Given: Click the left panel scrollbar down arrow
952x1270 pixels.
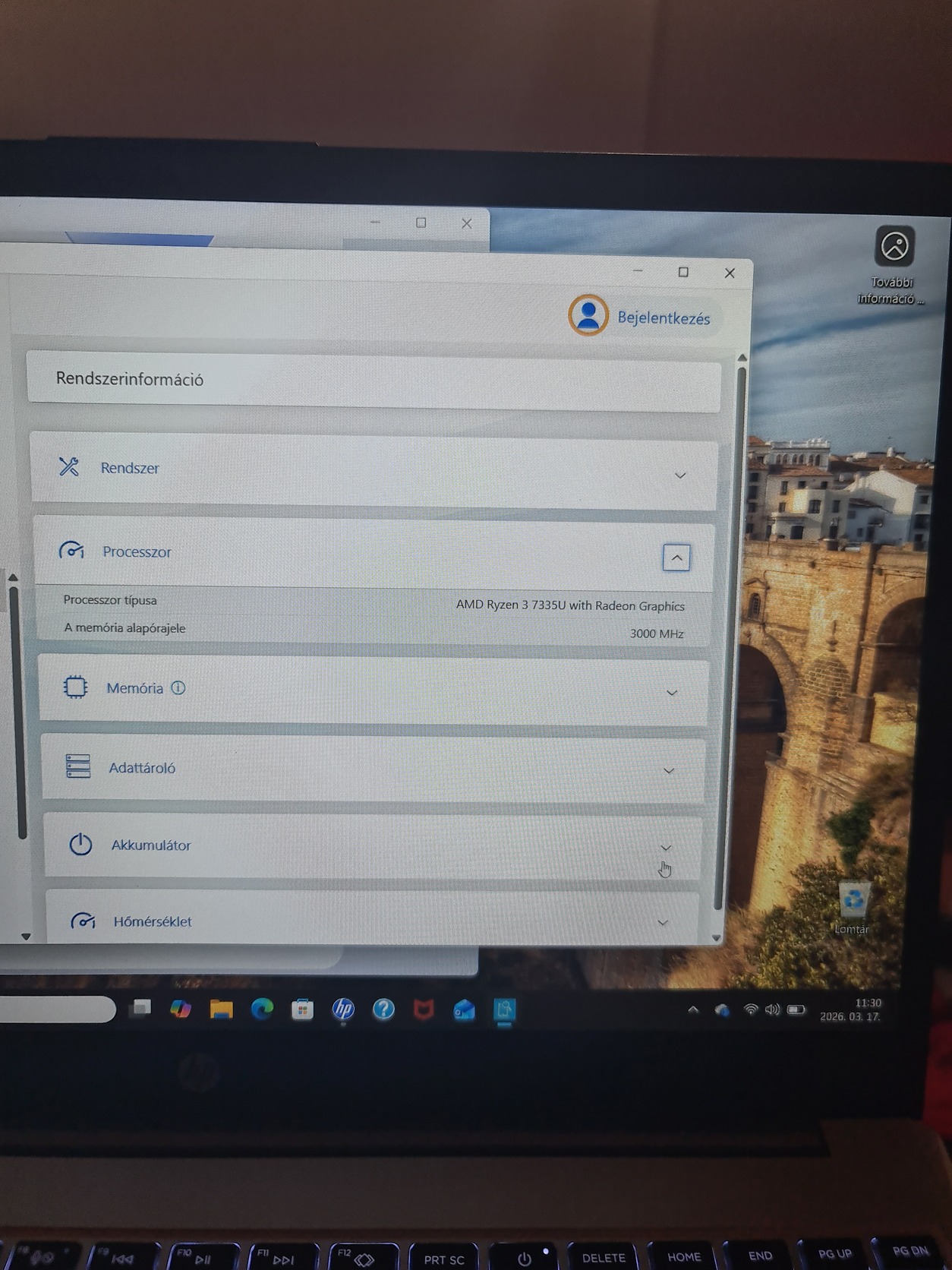Looking at the screenshot, I should point(26,937).
